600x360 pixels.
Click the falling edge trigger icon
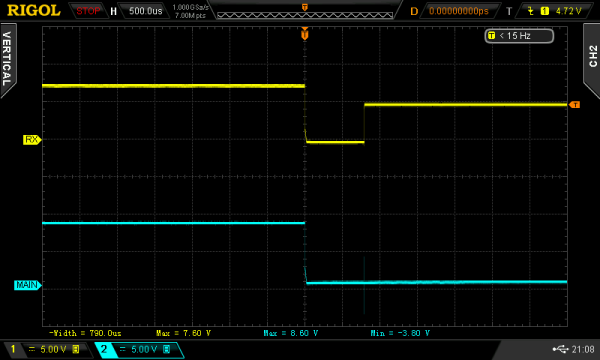pyautogui.click(x=531, y=11)
